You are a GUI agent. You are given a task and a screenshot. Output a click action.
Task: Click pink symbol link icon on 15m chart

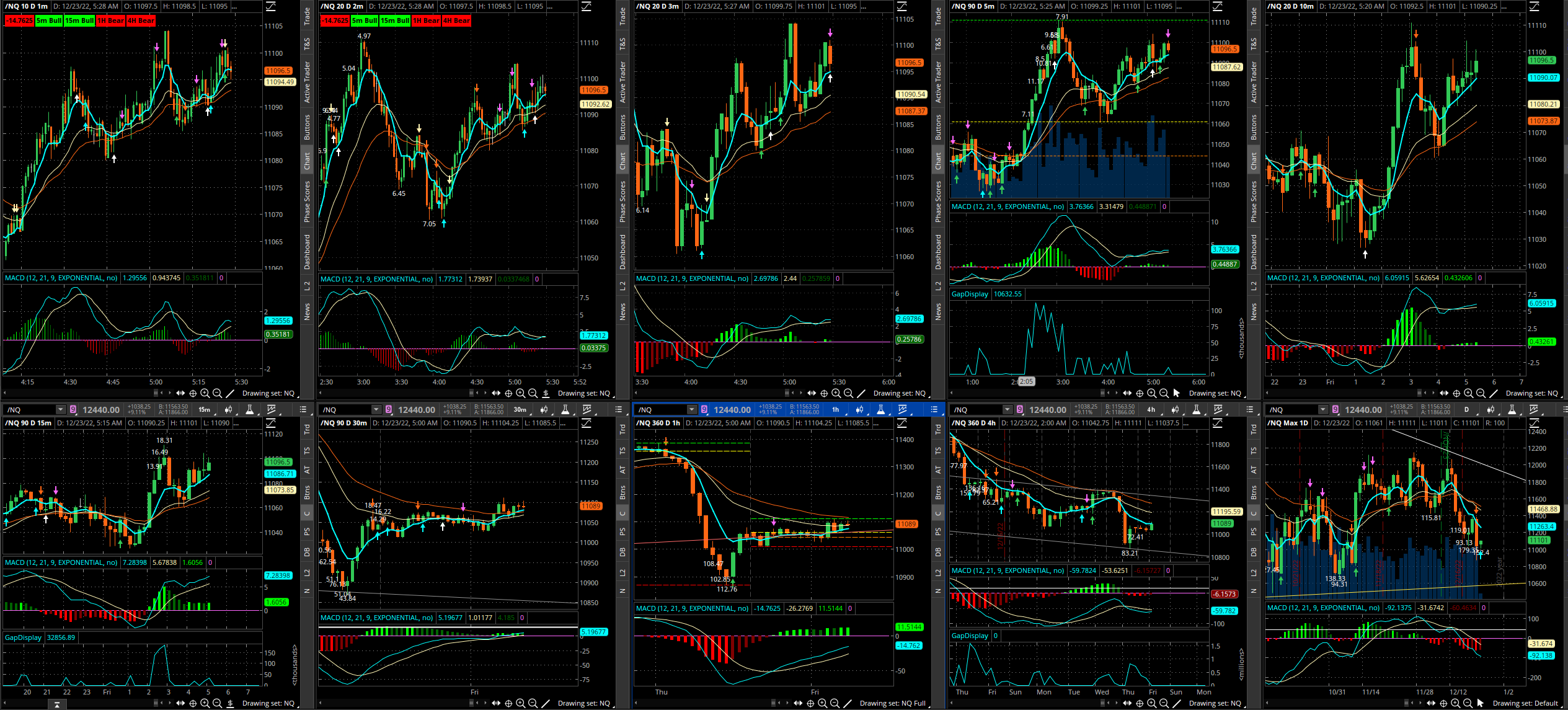tap(73, 409)
